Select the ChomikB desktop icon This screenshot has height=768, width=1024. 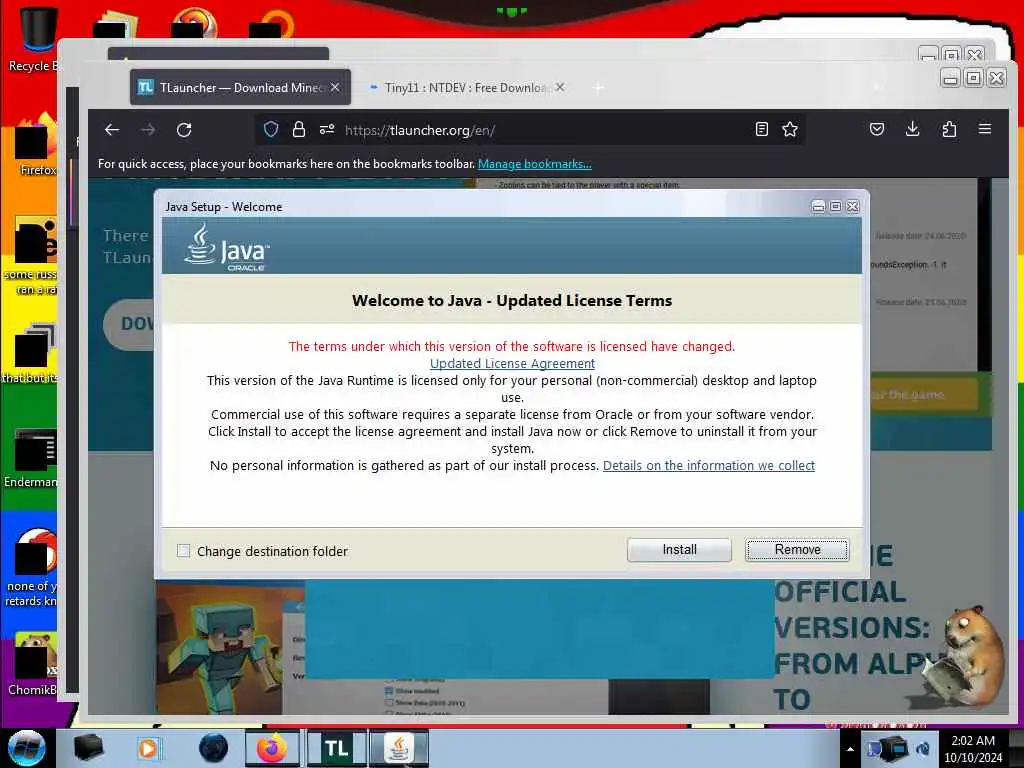(x=33, y=664)
